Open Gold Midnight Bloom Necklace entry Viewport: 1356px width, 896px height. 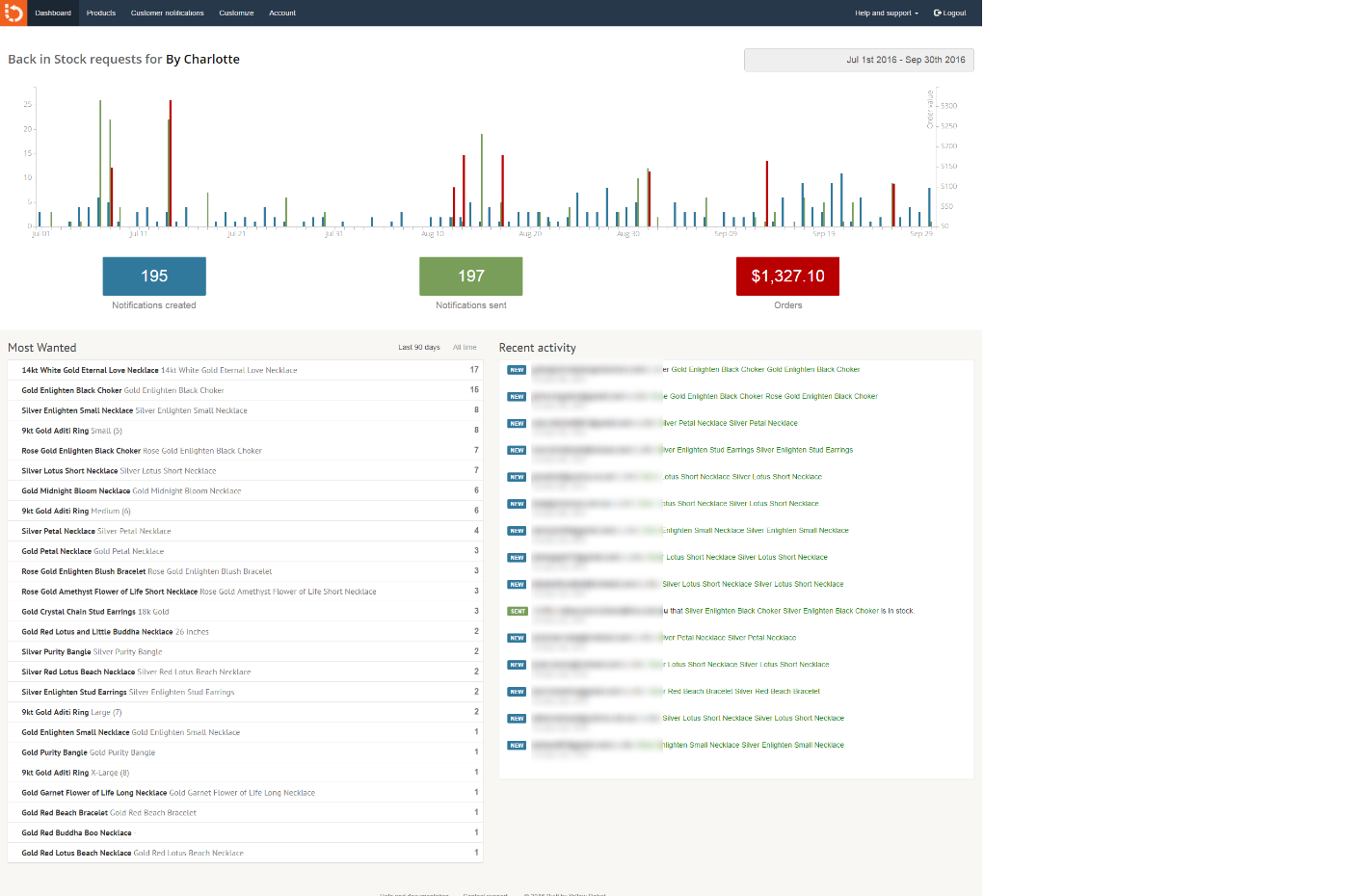click(76, 491)
